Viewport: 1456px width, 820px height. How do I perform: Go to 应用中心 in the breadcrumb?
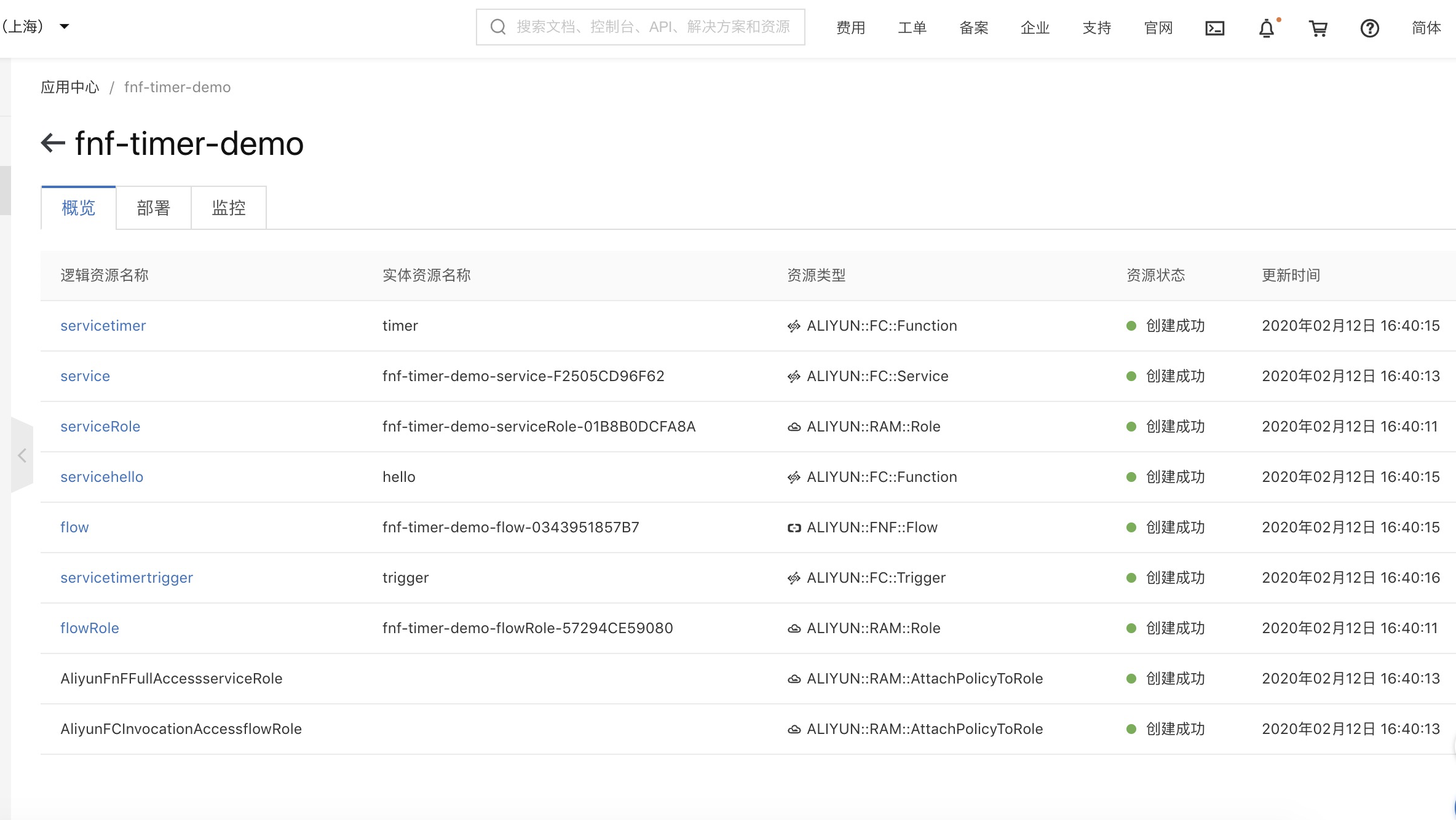pyautogui.click(x=70, y=87)
